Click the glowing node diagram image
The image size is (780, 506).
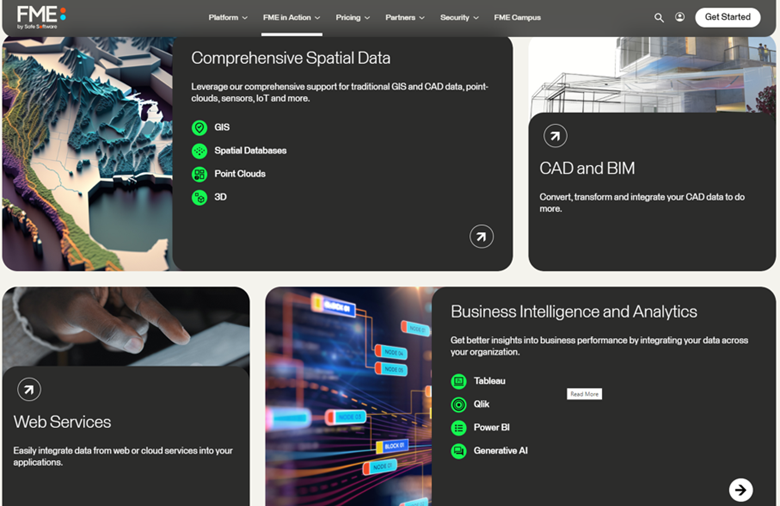[348, 397]
